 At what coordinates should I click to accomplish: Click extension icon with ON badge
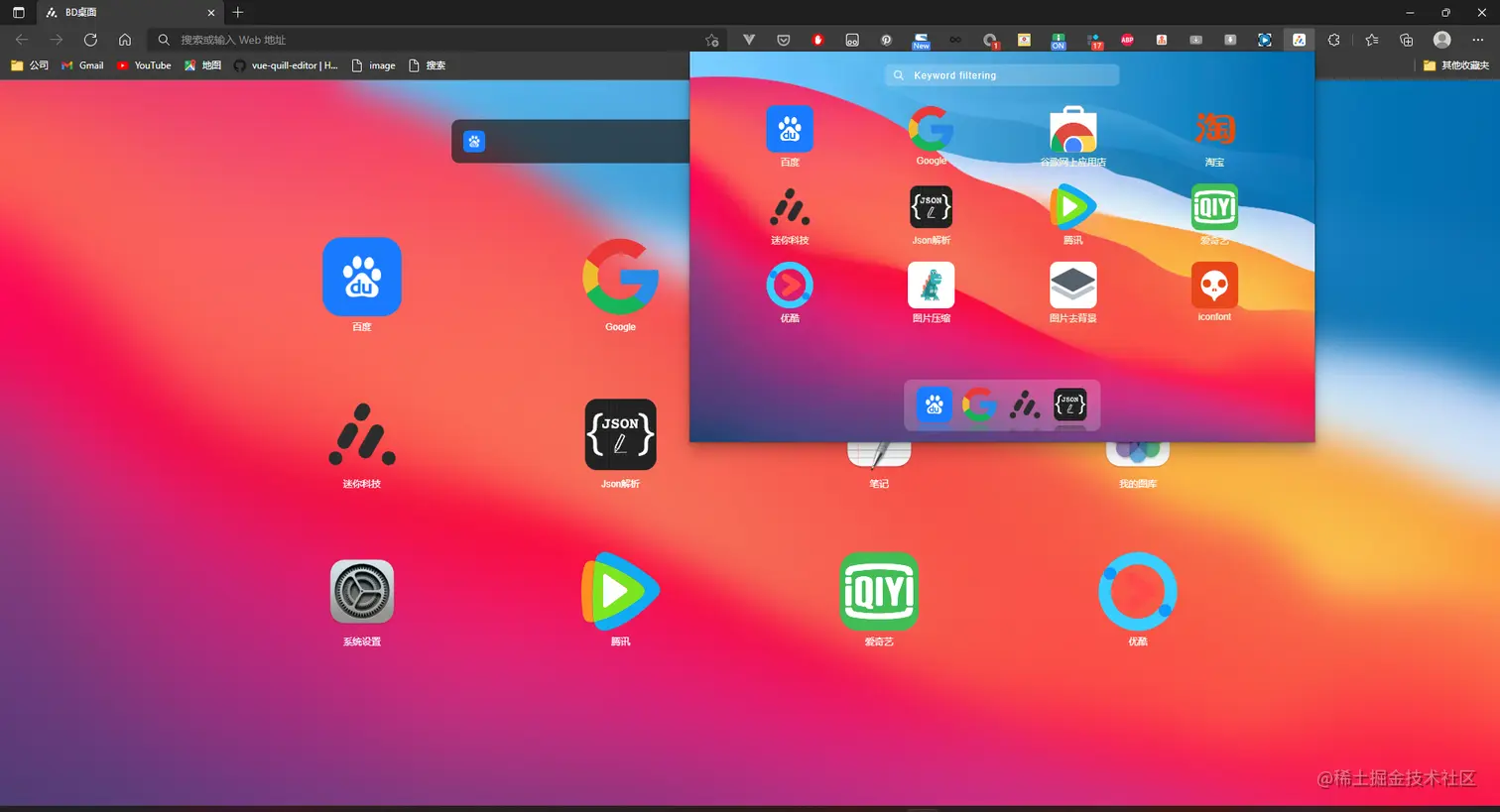[x=1059, y=40]
